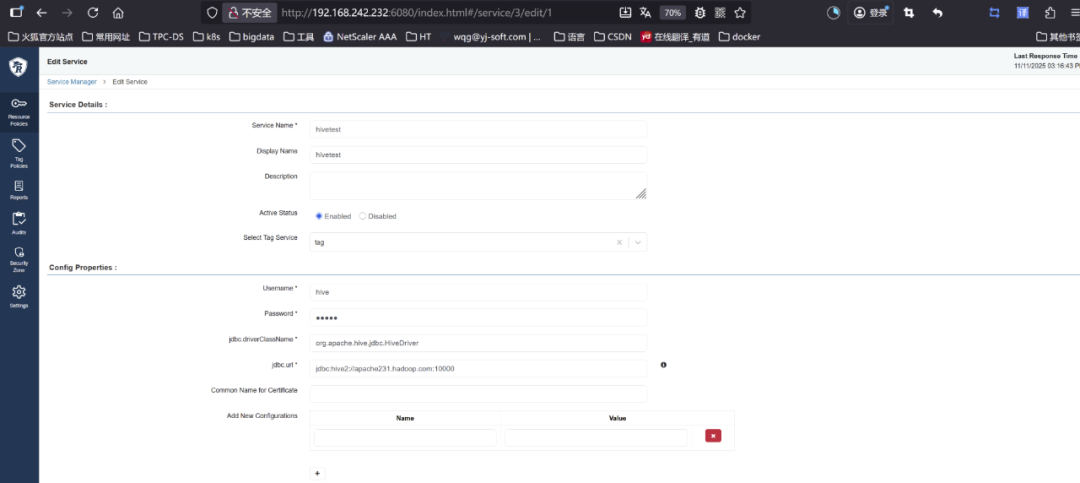Click the undo arrow toolbar icon
The image size is (1080, 483).
(x=937, y=12)
